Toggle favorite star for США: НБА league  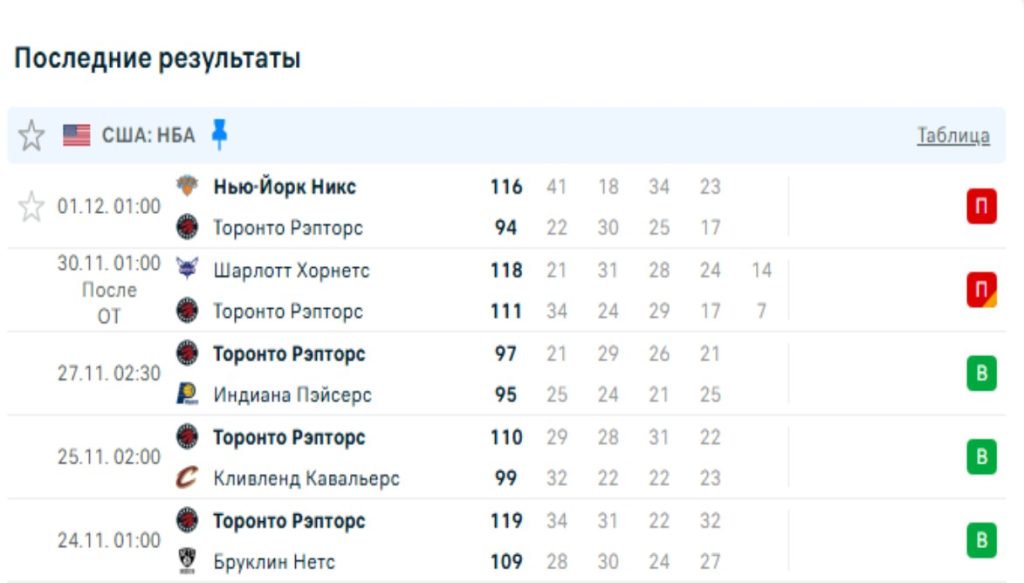click(32, 135)
